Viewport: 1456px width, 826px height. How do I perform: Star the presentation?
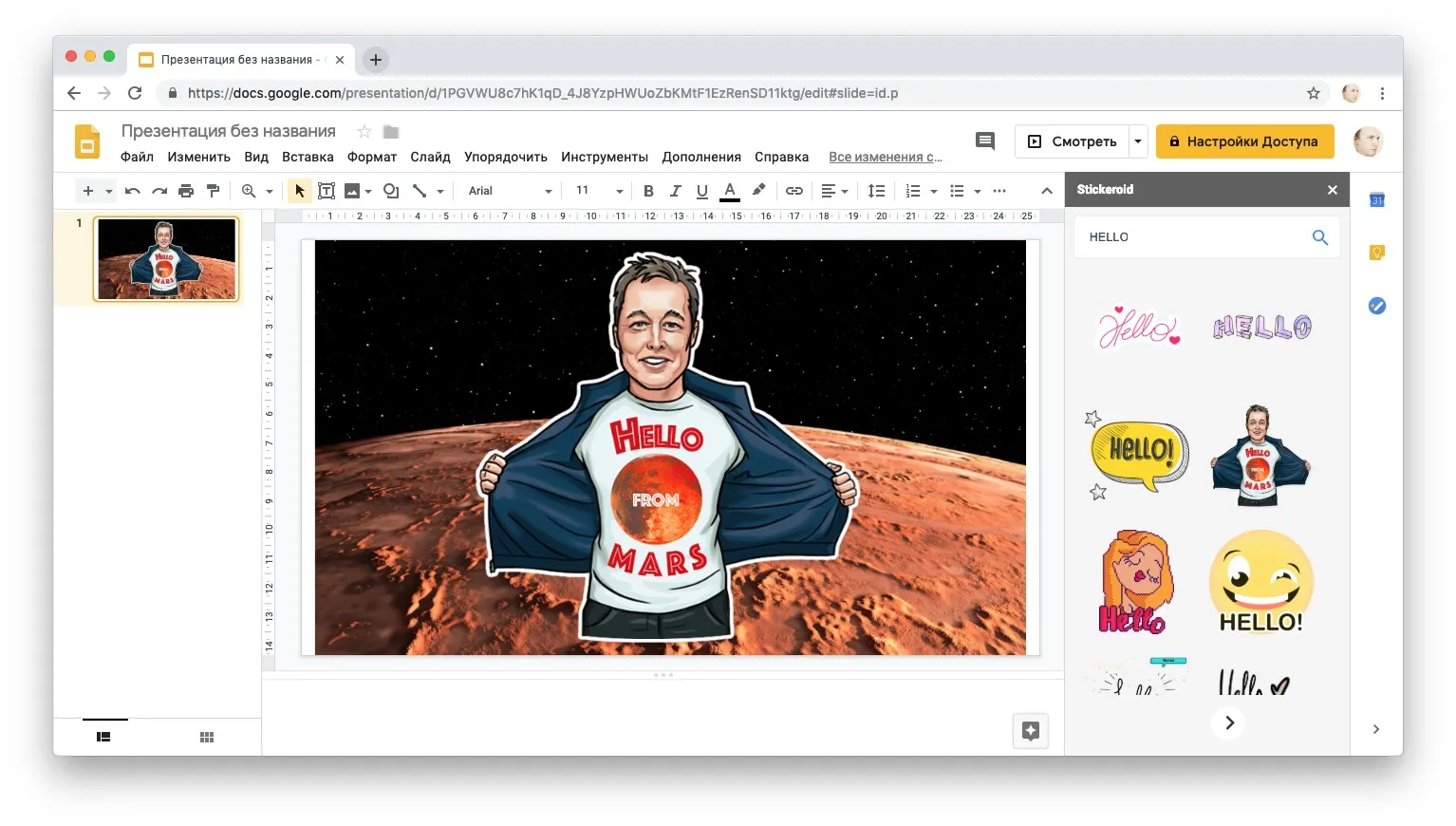tap(364, 132)
